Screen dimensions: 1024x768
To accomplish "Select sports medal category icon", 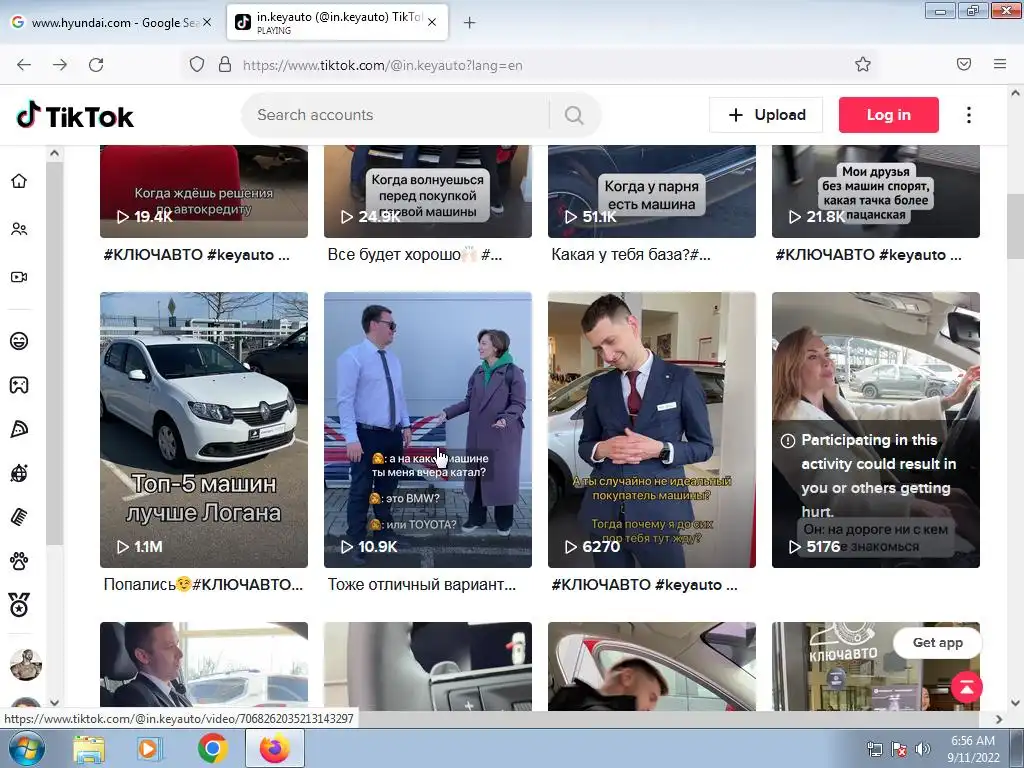I will tap(19, 605).
